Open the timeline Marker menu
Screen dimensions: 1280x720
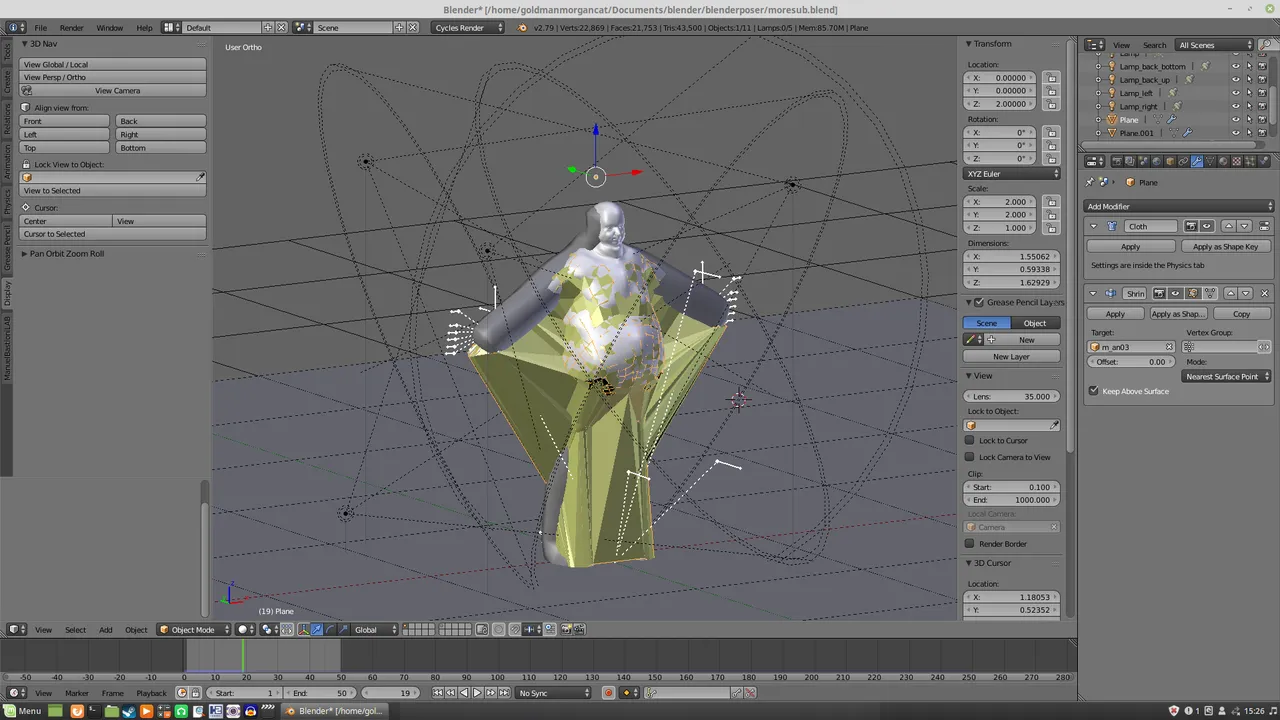click(x=77, y=693)
